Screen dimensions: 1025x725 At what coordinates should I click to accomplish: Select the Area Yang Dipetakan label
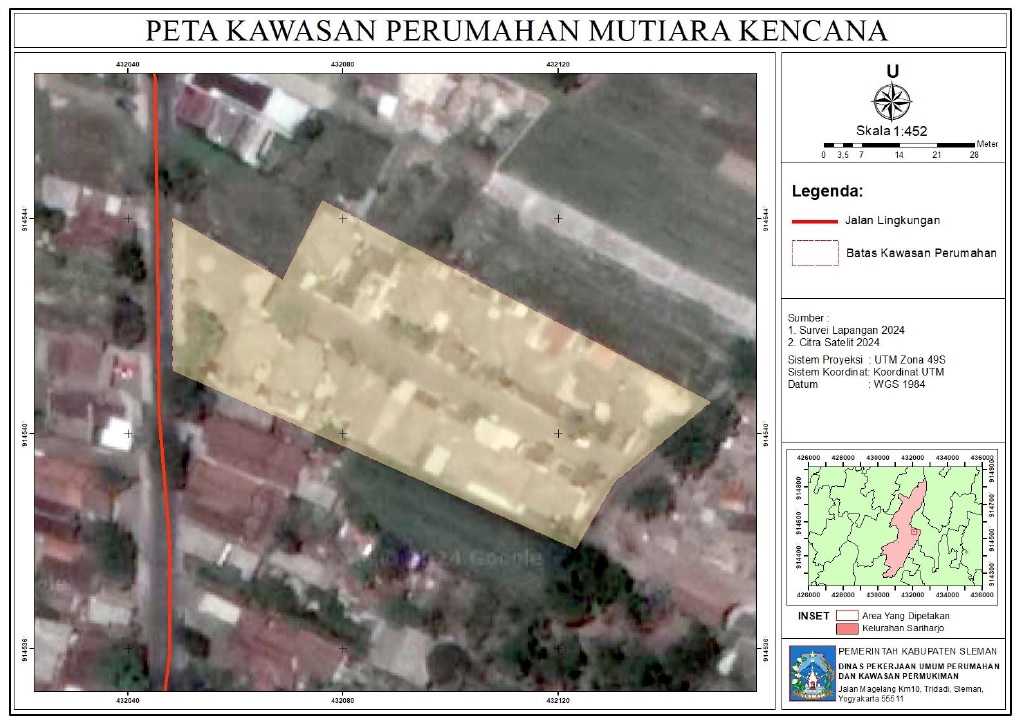905,616
